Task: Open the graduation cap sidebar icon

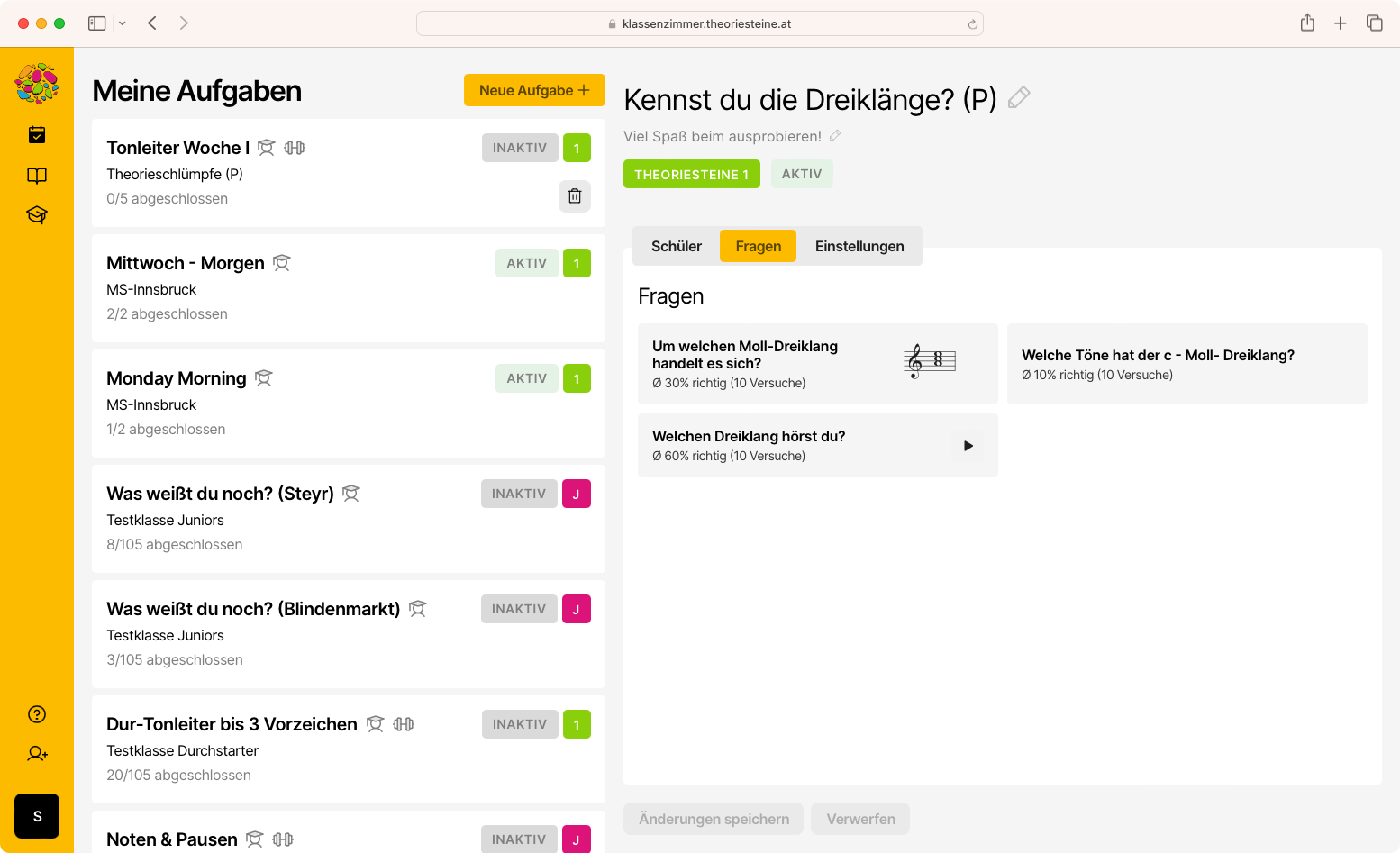Action: 37,215
